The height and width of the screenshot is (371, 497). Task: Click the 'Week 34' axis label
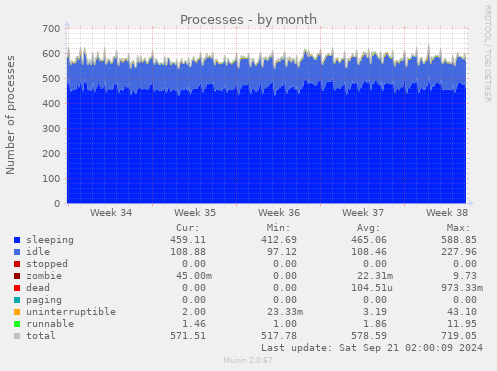coord(111,213)
